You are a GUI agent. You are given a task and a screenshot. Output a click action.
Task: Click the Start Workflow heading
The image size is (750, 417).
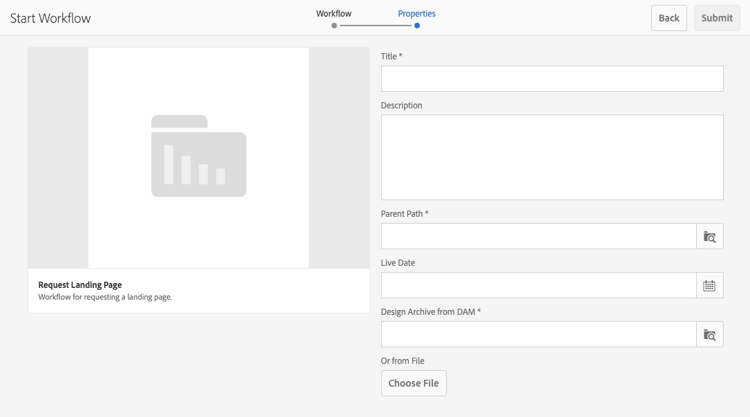(x=50, y=18)
